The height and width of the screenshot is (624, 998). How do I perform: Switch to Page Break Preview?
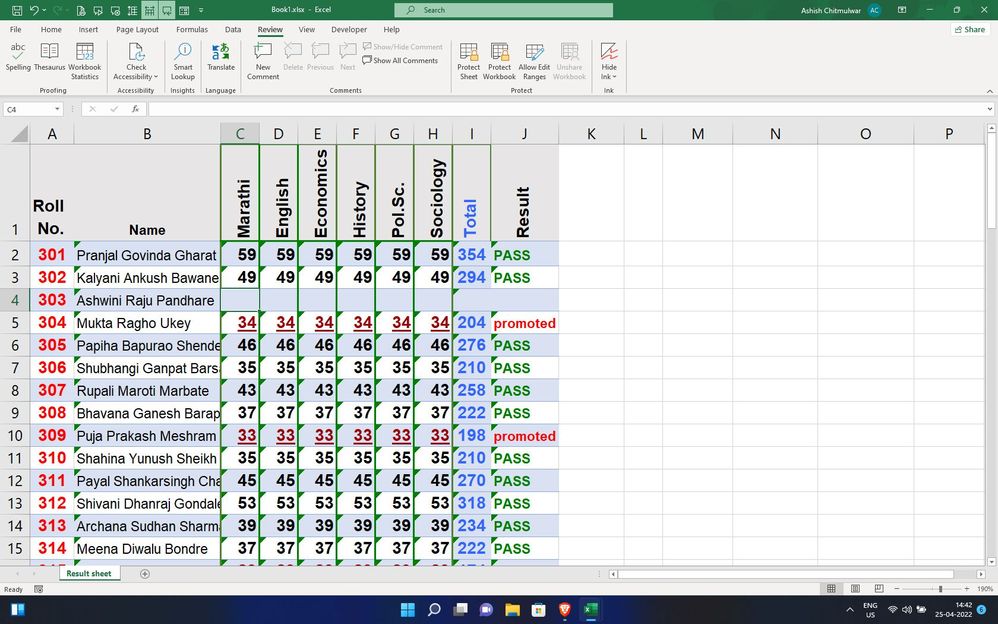(x=879, y=589)
